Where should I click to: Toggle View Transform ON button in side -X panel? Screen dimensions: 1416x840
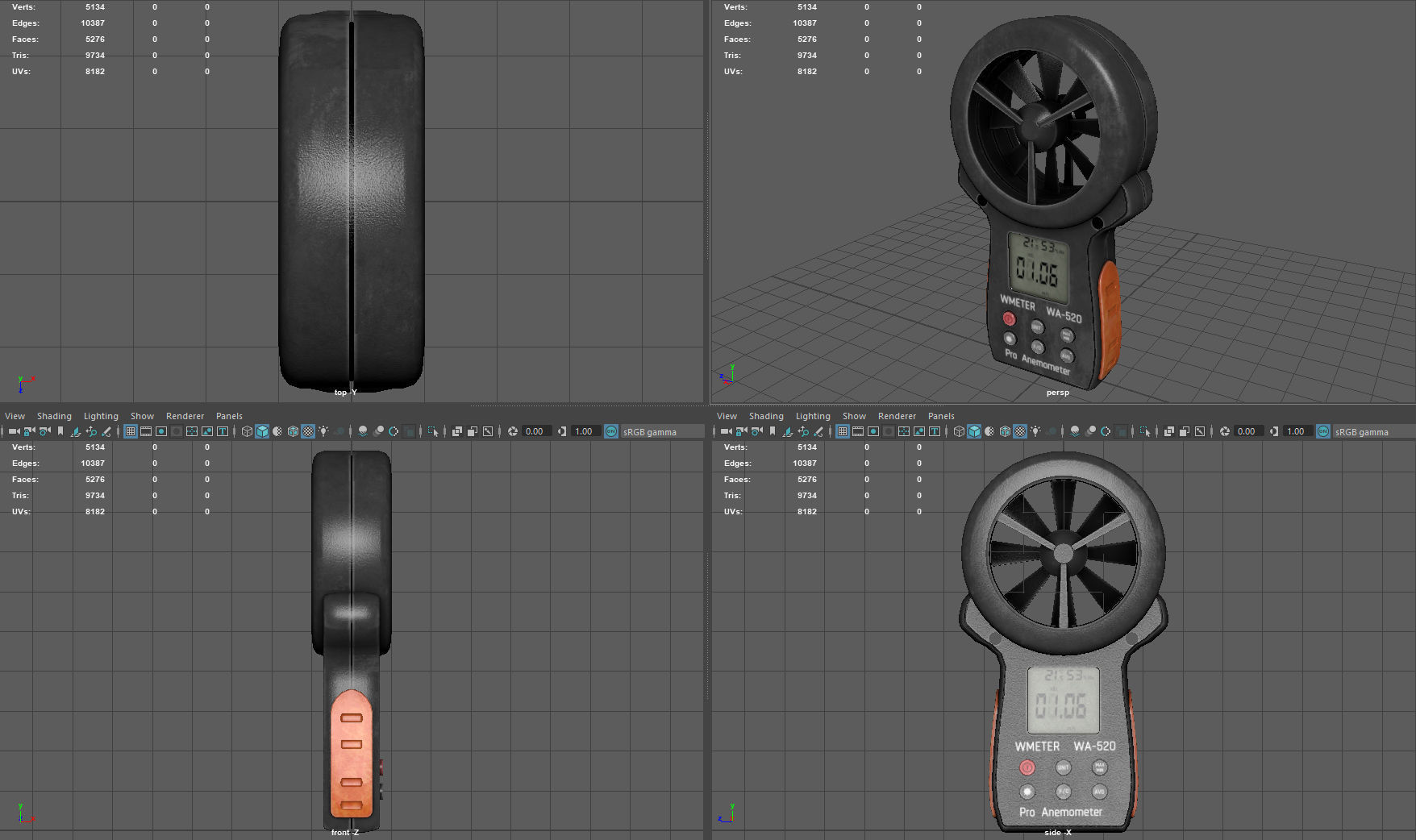click(x=1322, y=431)
